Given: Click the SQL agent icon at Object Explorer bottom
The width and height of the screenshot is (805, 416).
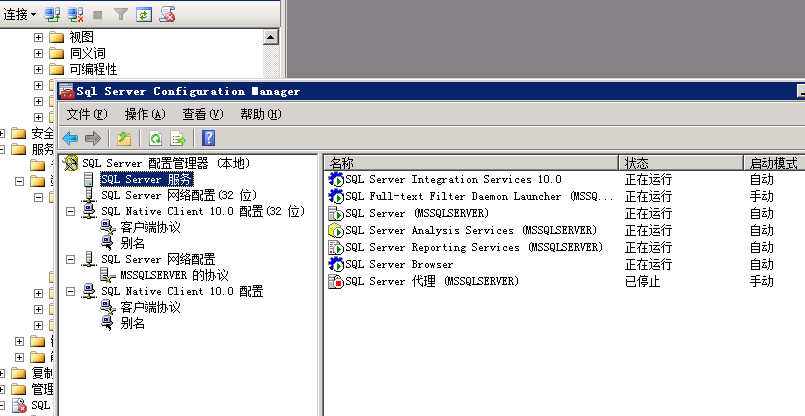Looking at the screenshot, I should coord(19,406).
